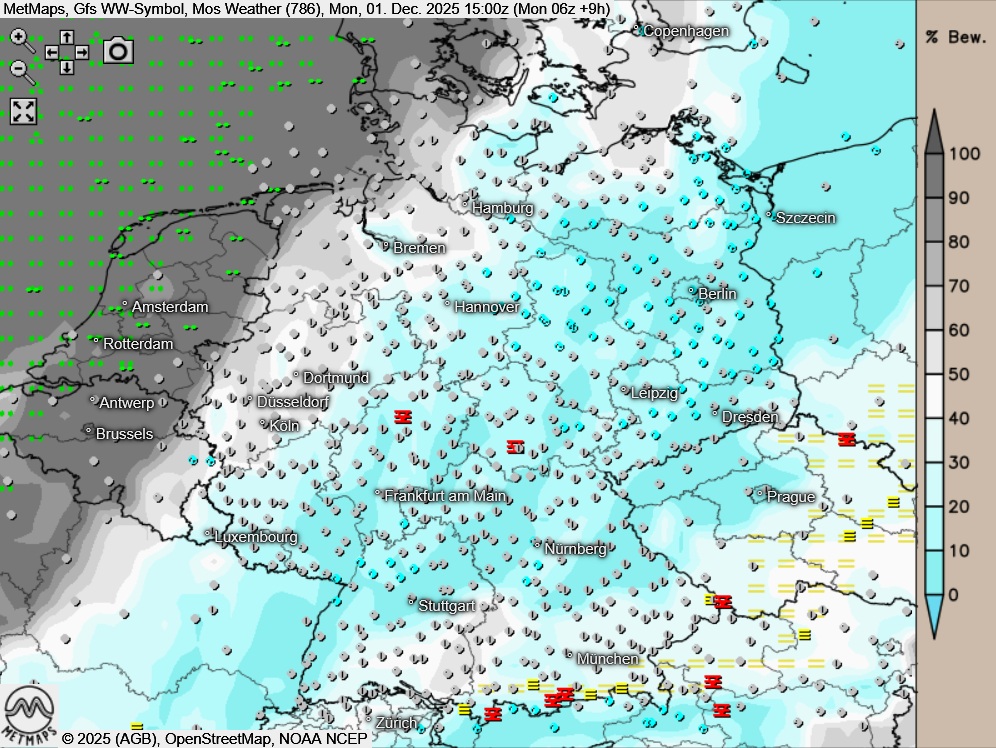Click the Berlin city label
The image size is (996, 748).
click(716, 293)
